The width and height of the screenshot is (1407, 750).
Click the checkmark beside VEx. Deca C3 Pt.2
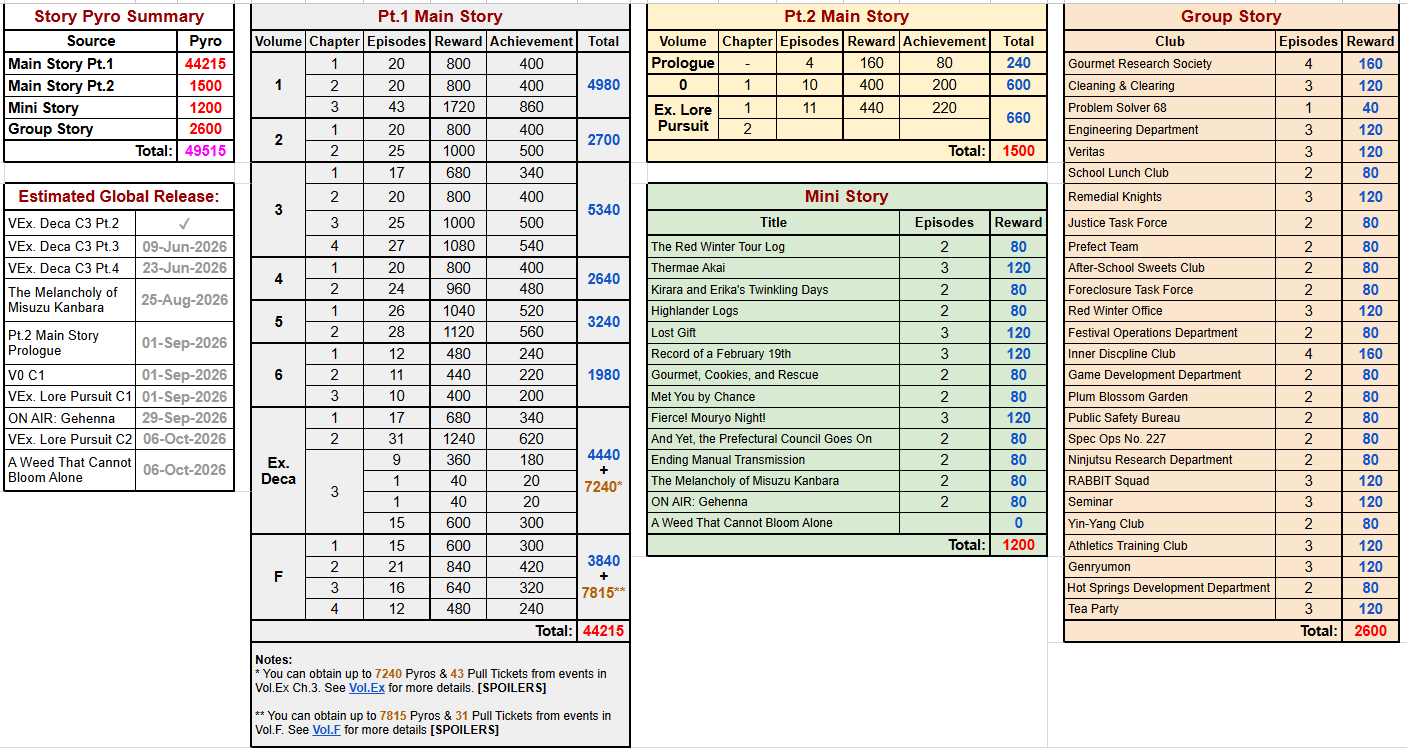[x=184, y=223]
